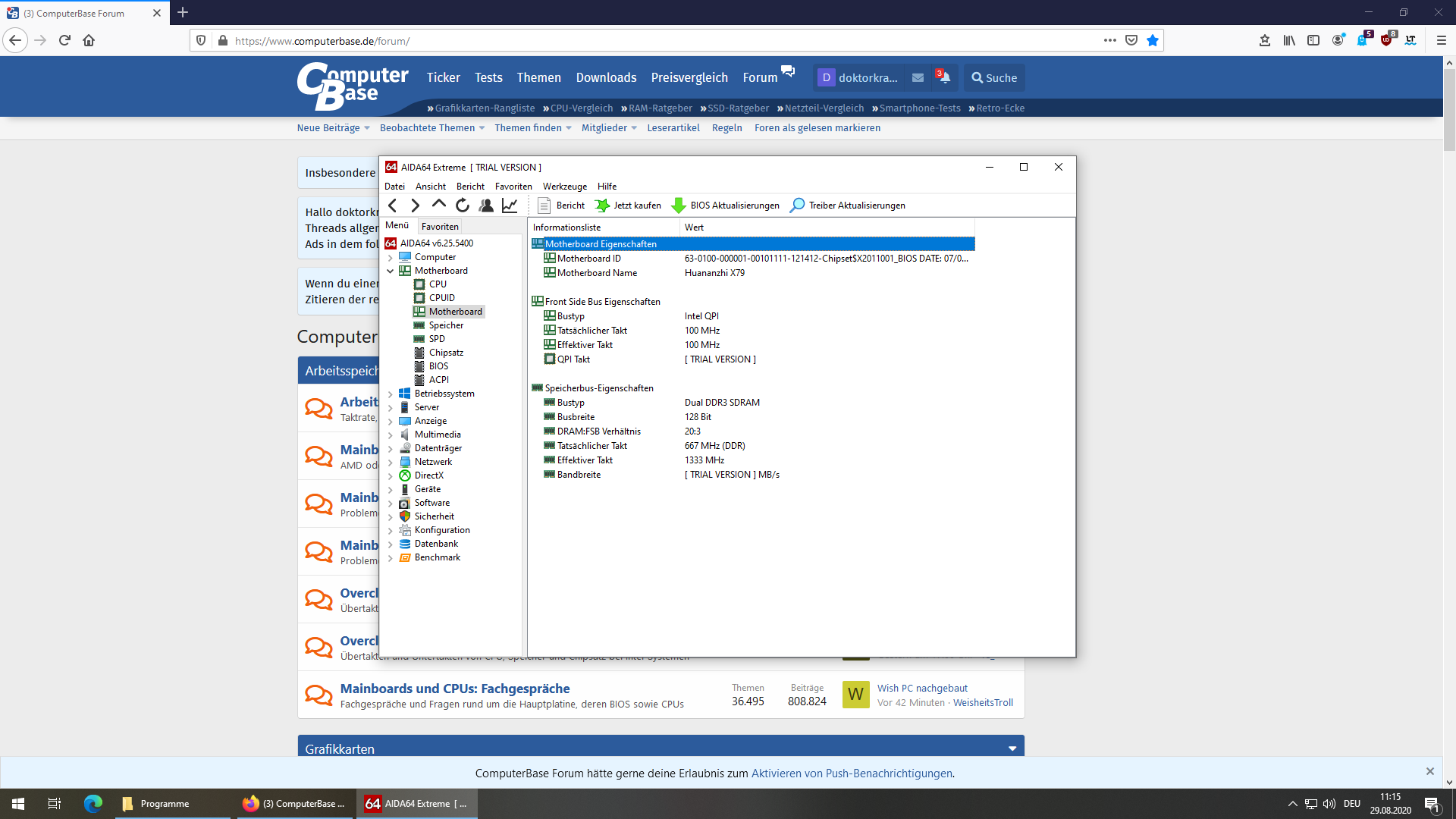Open Mainboards und CPUs: Fachgespräche link
The width and height of the screenshot is (1456, 819).
point(454,689)
